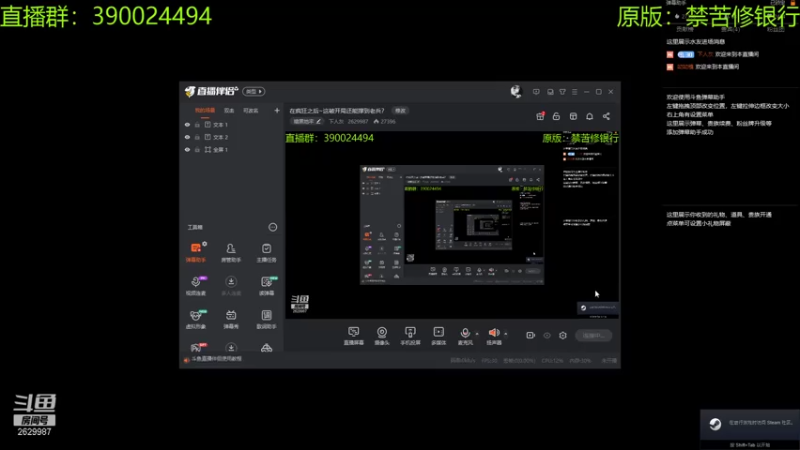This screenshot has height=450, width=800.
Task: Toggle visibility of 文本 2 layer
Action: (187, 137)
